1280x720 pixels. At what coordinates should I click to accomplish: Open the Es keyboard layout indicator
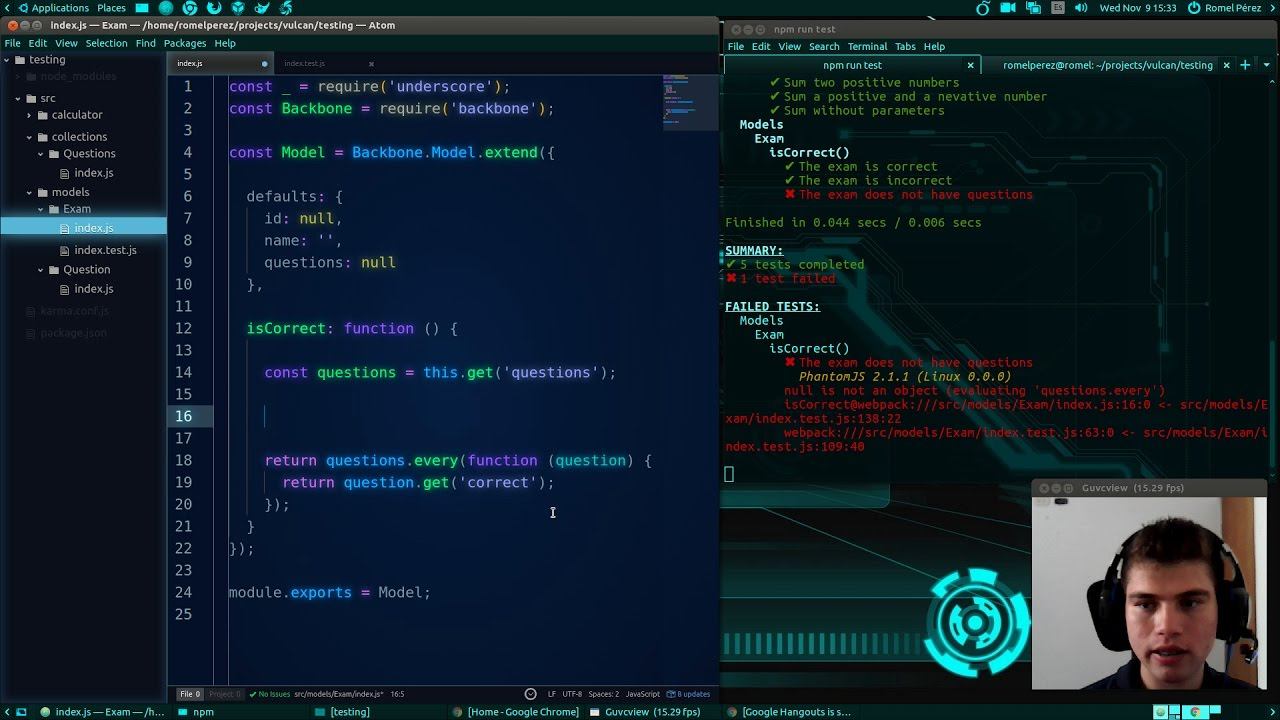pyautogui.click(x=1056, y=8)
